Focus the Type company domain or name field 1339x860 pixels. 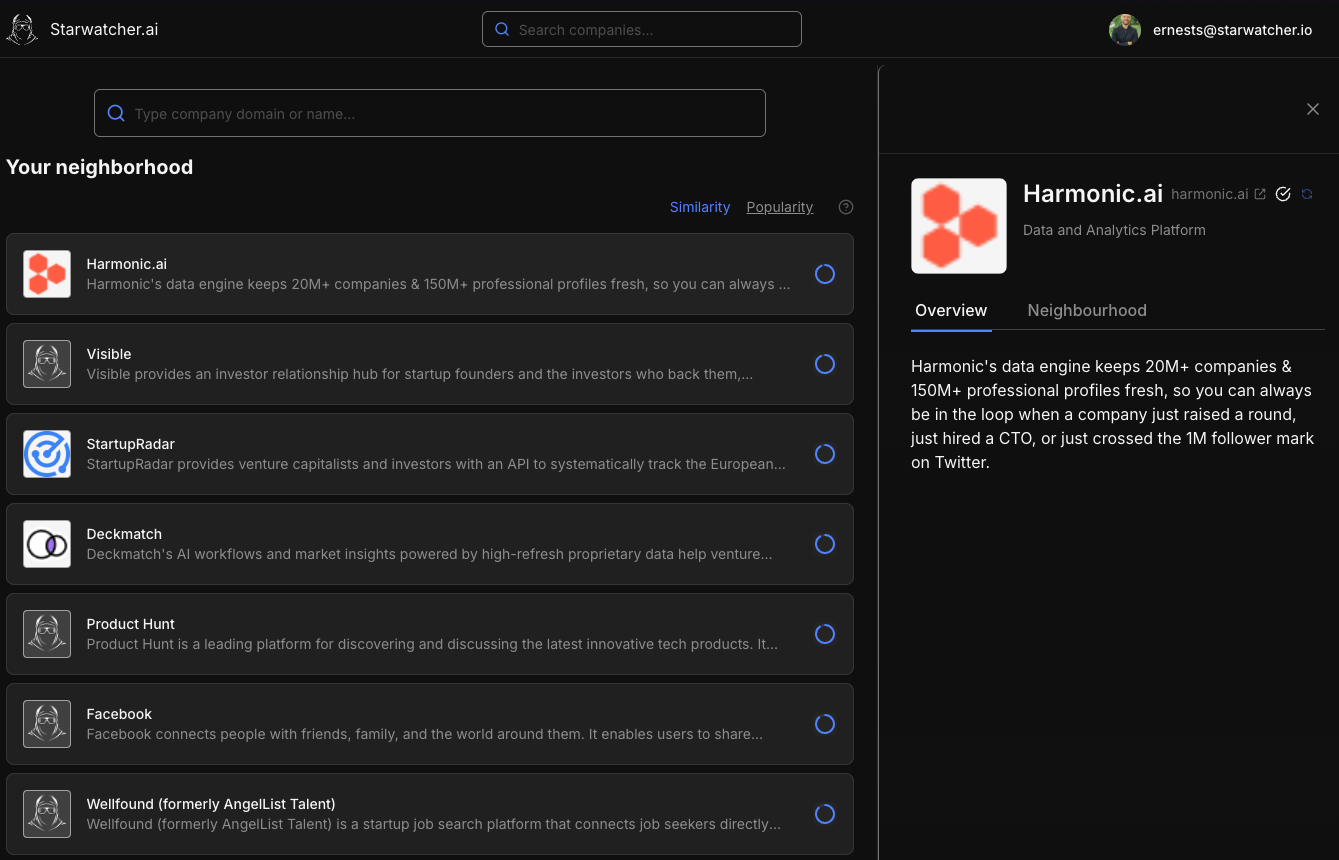point(430,113)
